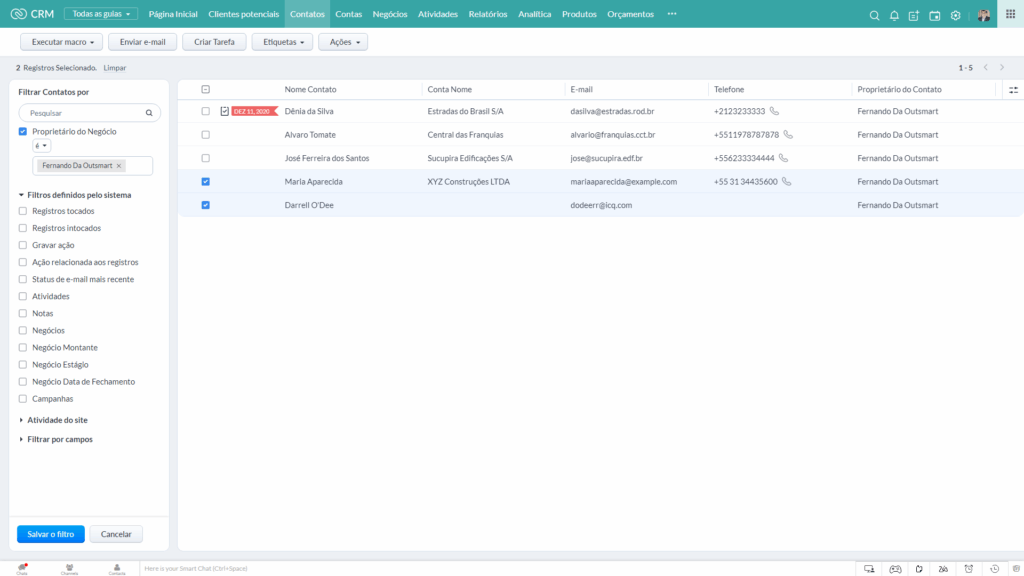Click the phone icon beside Alvaro Tomate's number
Screen dimensions: 1024x576
(x=788, y=135)
